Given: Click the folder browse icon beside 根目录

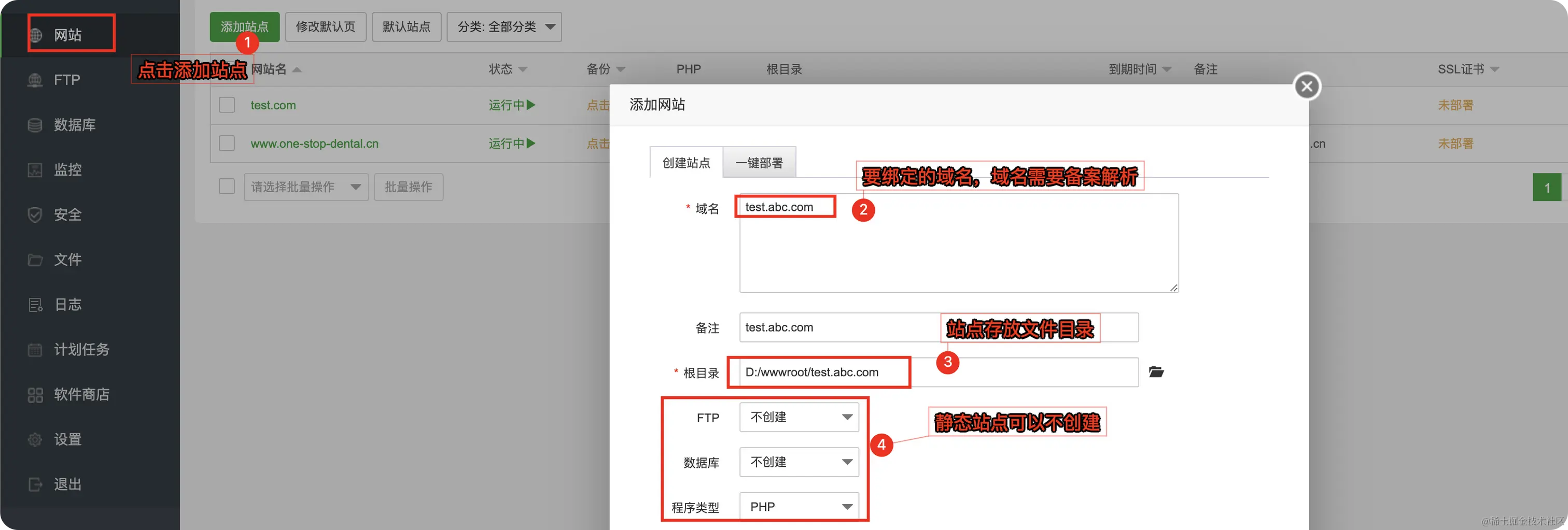Looking at the screenshot, I should coord(1156,372).
